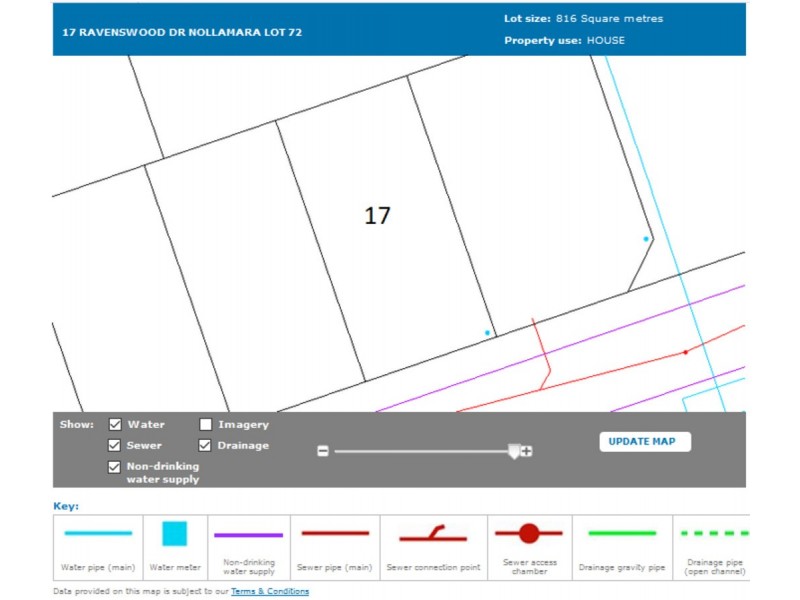Click the zoom in plus icon
The image size is (800, 600).
527,451
